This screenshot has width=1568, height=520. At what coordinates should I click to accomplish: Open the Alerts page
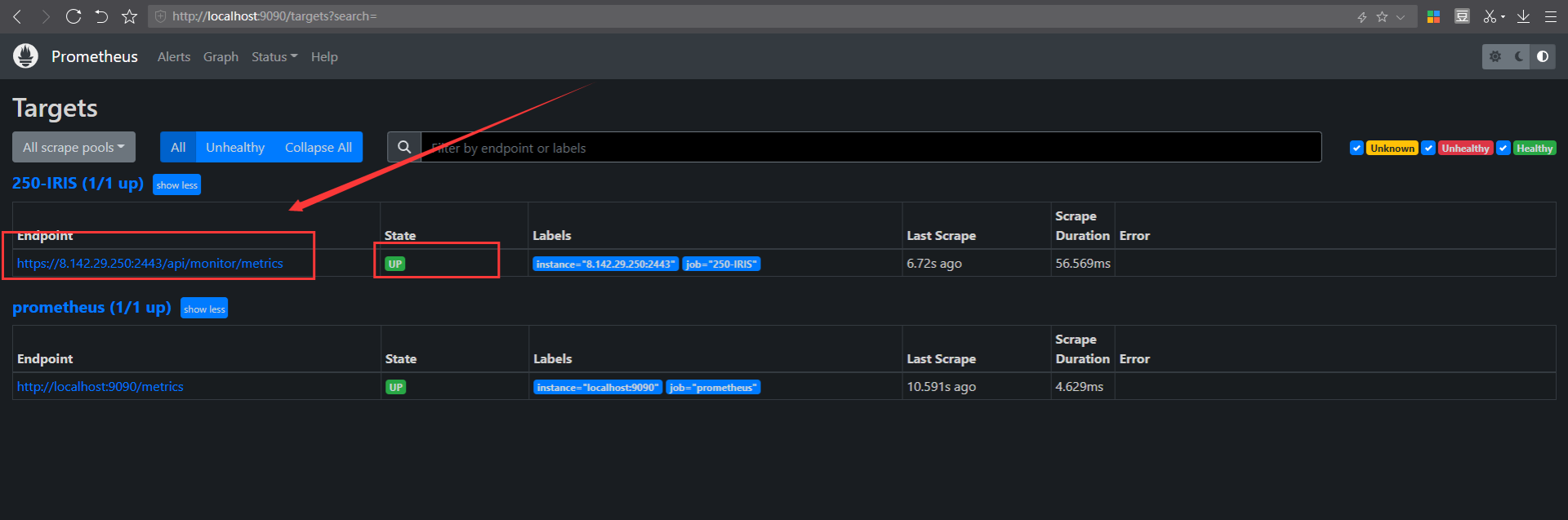174,56
